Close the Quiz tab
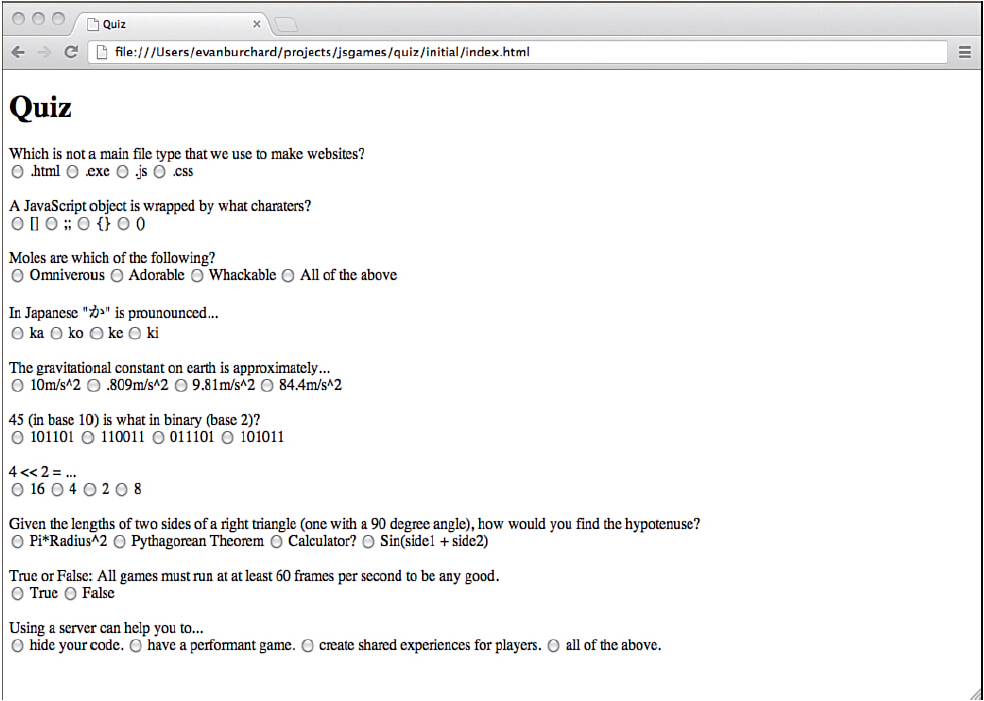 pyautogui.click(x=257, y=24)
